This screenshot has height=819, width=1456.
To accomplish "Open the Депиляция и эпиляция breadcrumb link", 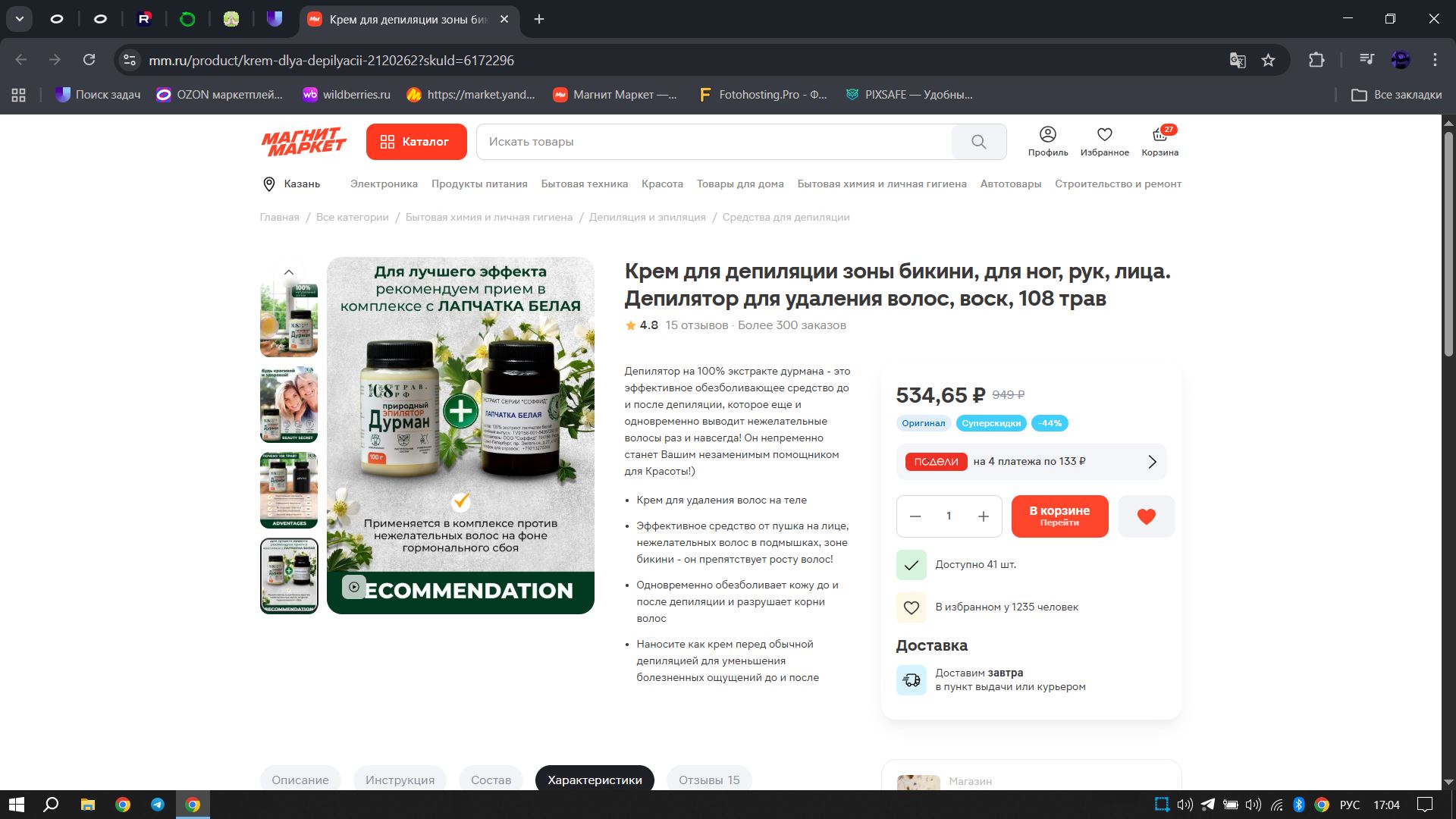I will [647, 218].
